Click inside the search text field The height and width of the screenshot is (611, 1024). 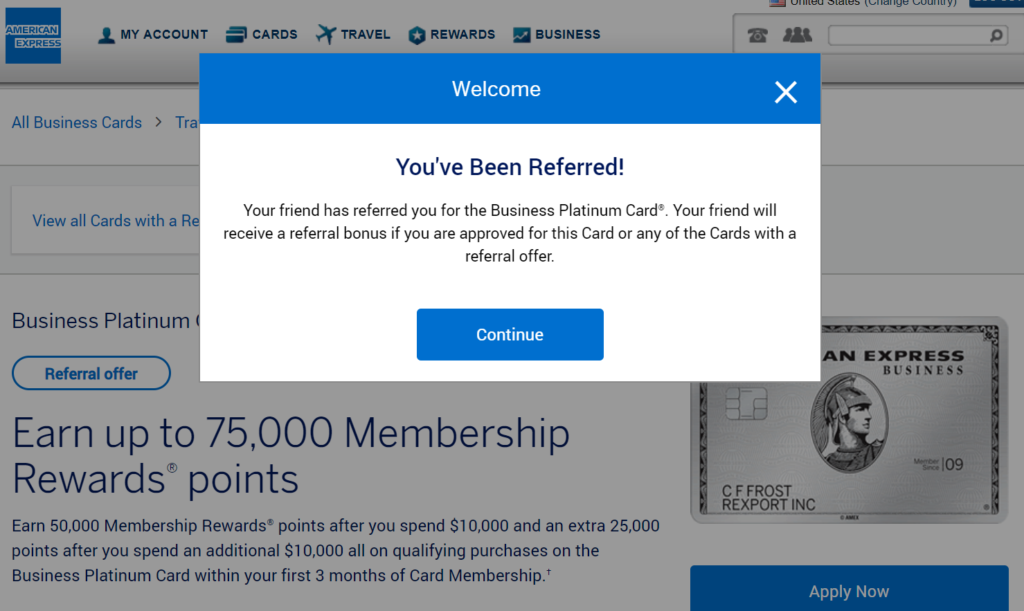[x=910, y=34]
